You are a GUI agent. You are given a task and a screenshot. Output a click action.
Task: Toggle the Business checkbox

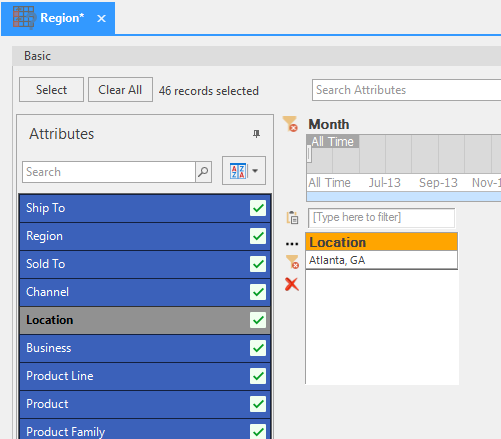pyautogui.click(x=258, y=348)
